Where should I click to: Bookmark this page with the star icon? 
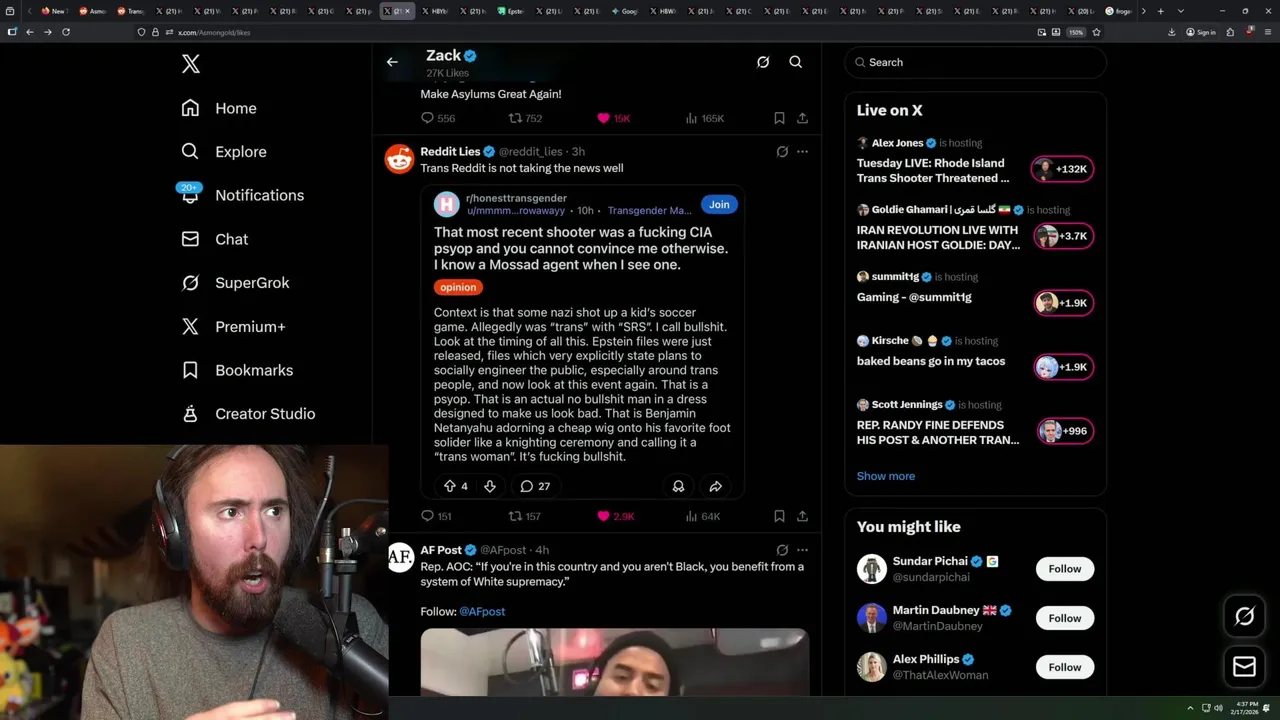[1096, 32]
